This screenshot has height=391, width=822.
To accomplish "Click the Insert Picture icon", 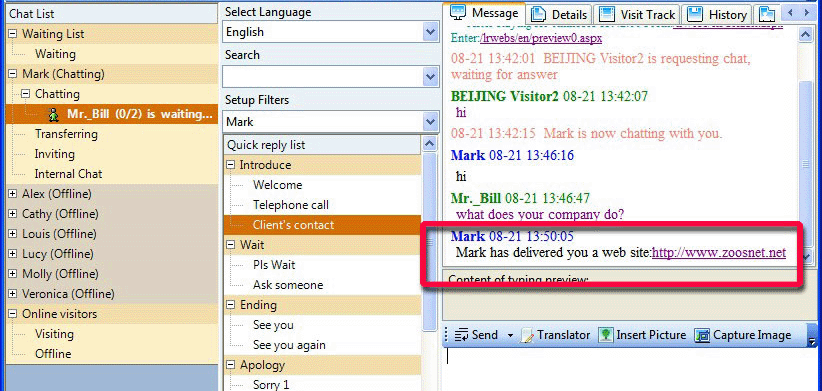I will 606,335.
